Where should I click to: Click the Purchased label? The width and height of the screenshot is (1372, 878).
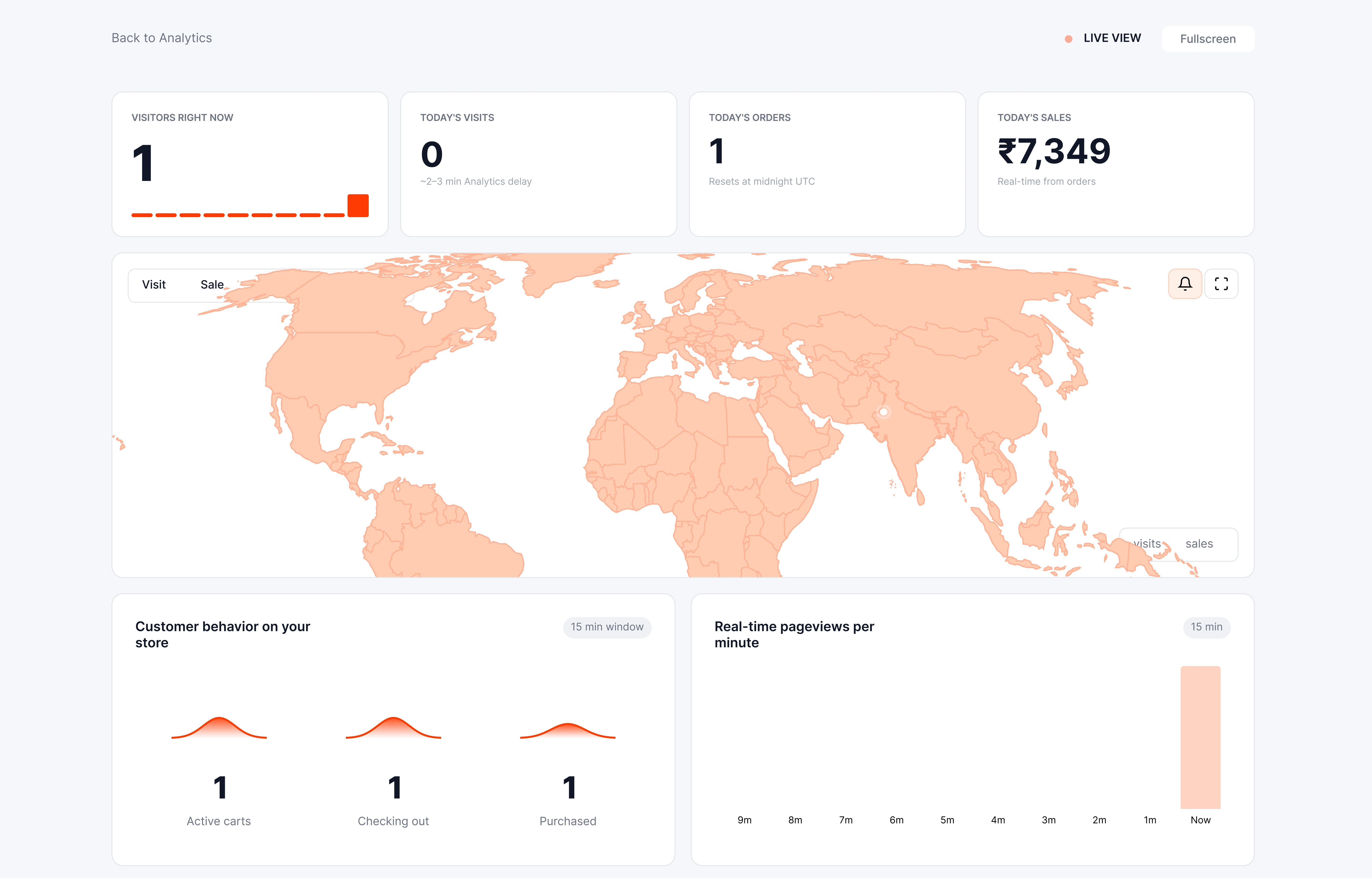point(568,821)
